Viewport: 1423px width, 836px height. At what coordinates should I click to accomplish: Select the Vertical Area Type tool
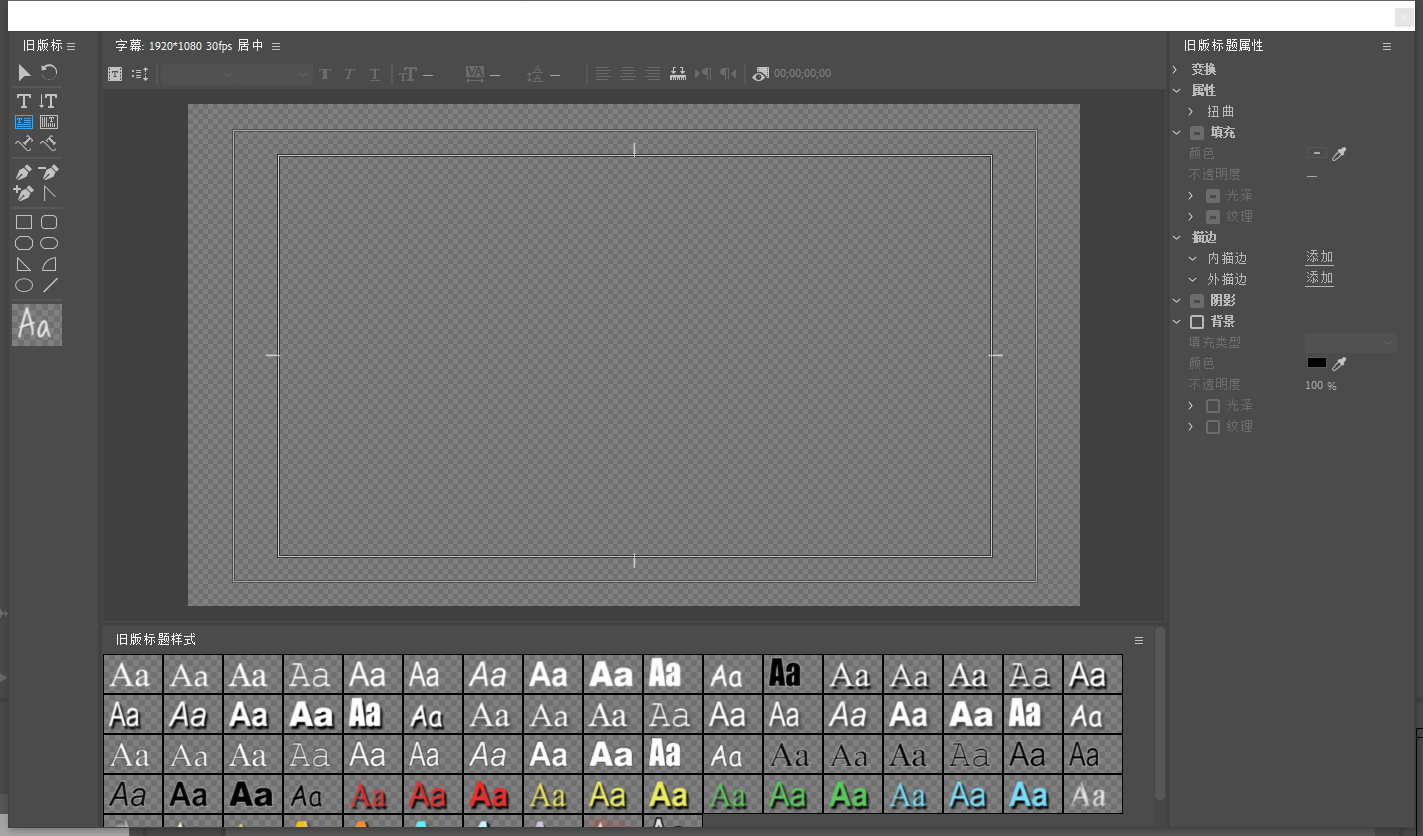49,122
